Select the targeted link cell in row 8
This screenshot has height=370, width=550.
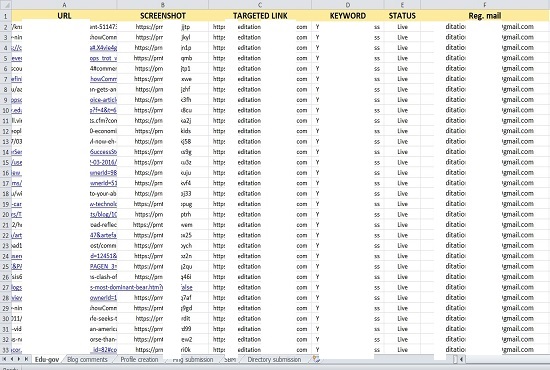point(260,89)
